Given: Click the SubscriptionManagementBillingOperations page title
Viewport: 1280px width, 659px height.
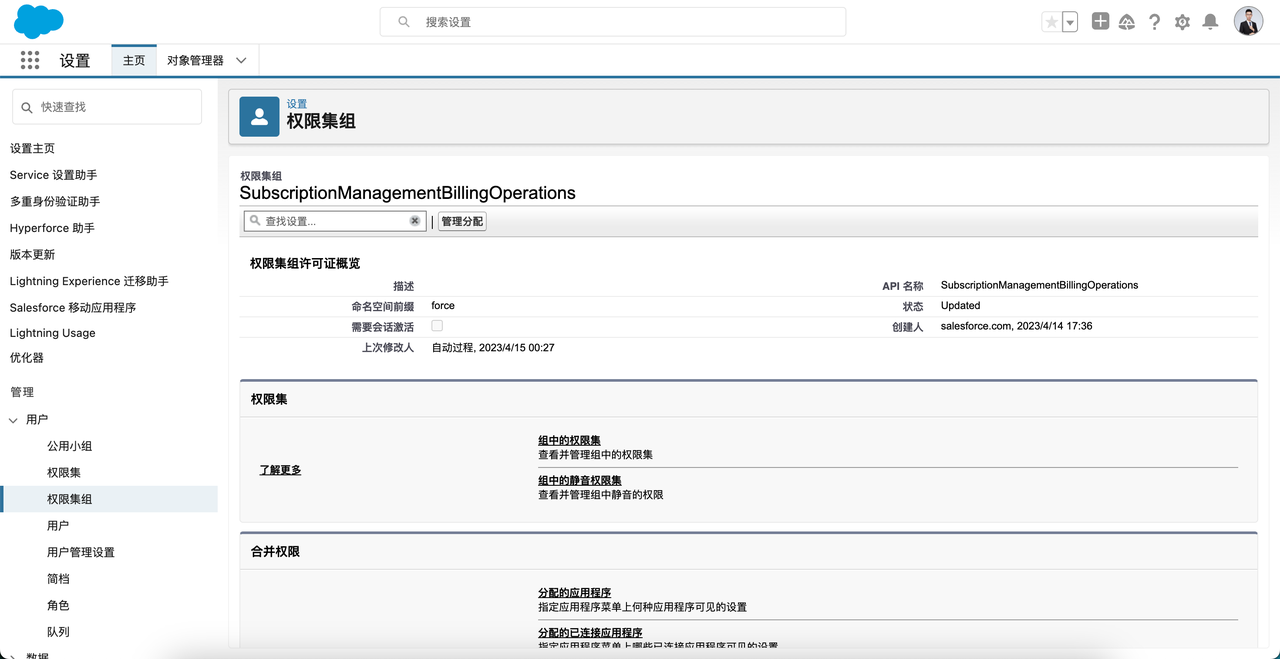Looking at the screenshot, I should pyautogui.click(x=408, y=193).
